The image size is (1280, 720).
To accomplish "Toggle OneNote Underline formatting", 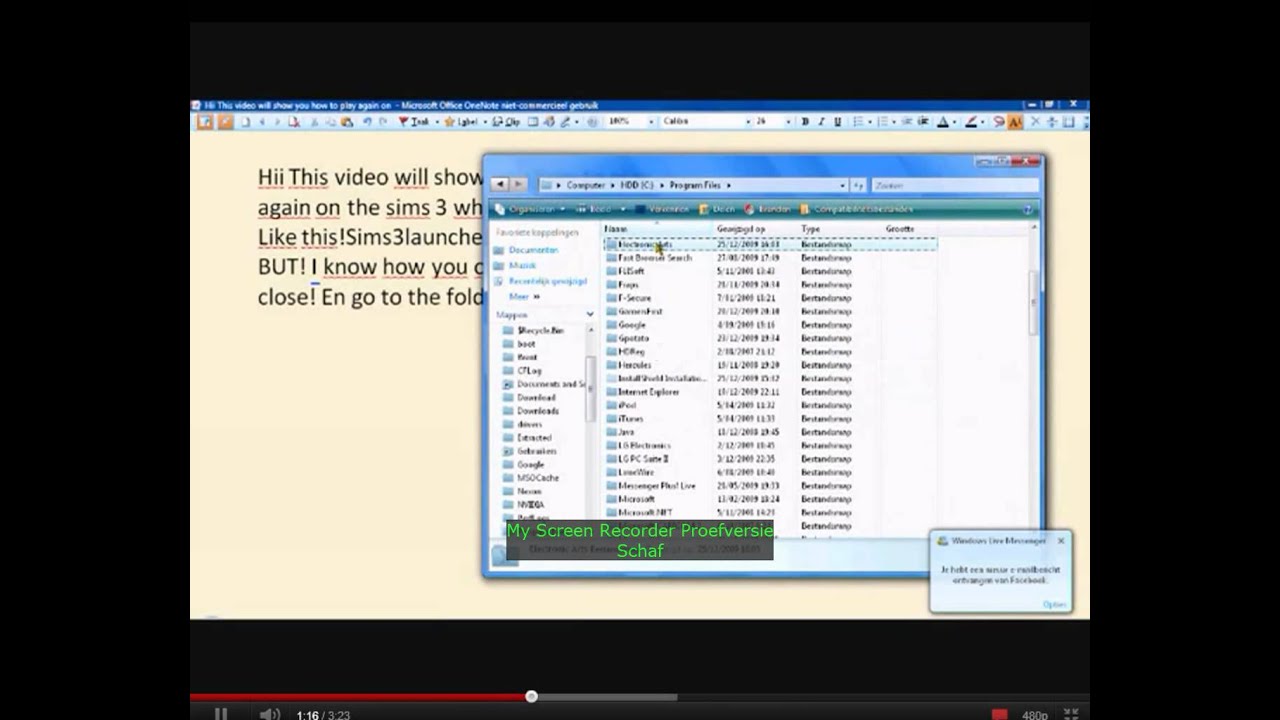I will [837, 122].
